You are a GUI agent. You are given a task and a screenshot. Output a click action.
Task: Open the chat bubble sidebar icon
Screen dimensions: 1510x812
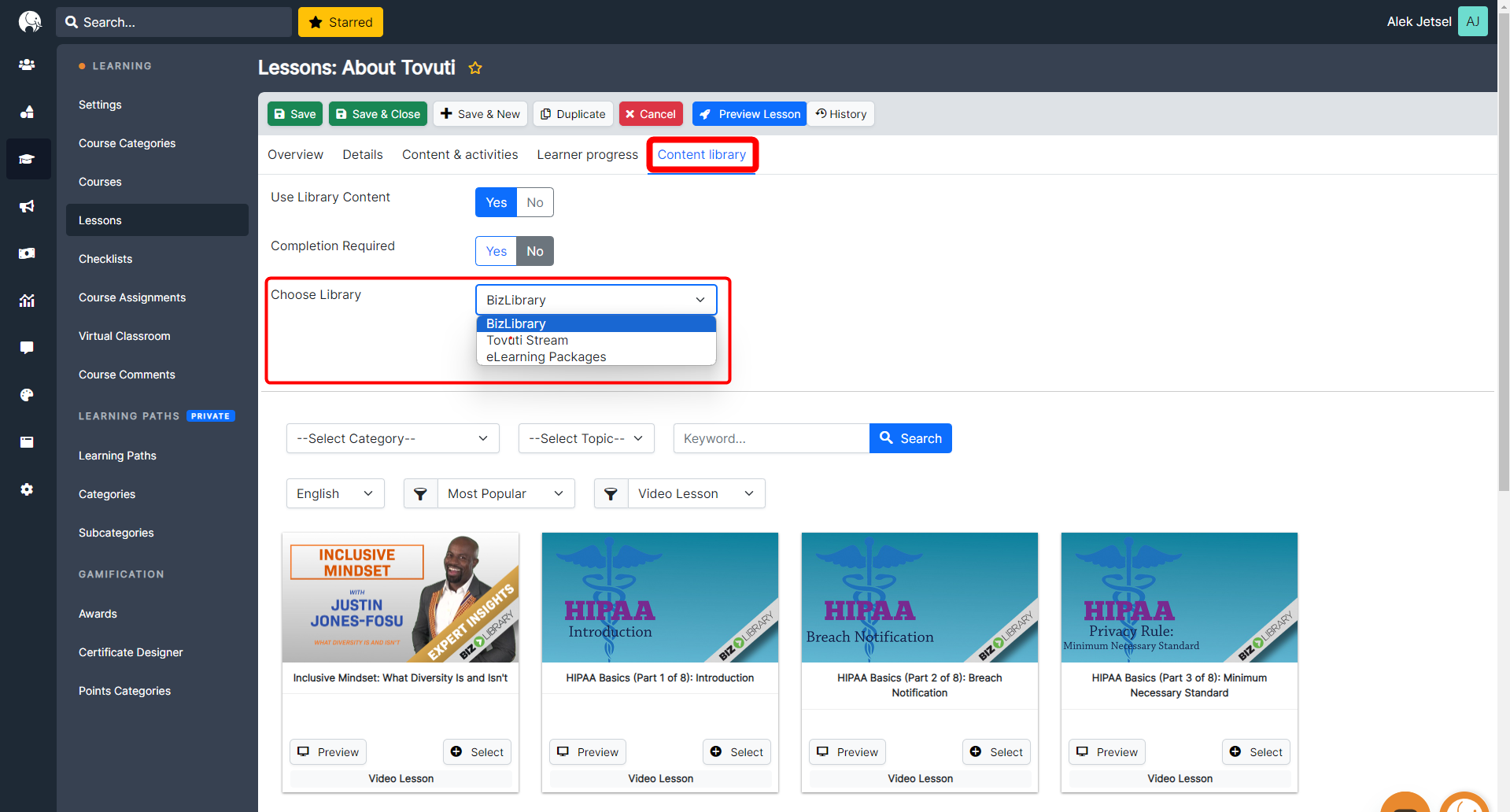point(27,348)
